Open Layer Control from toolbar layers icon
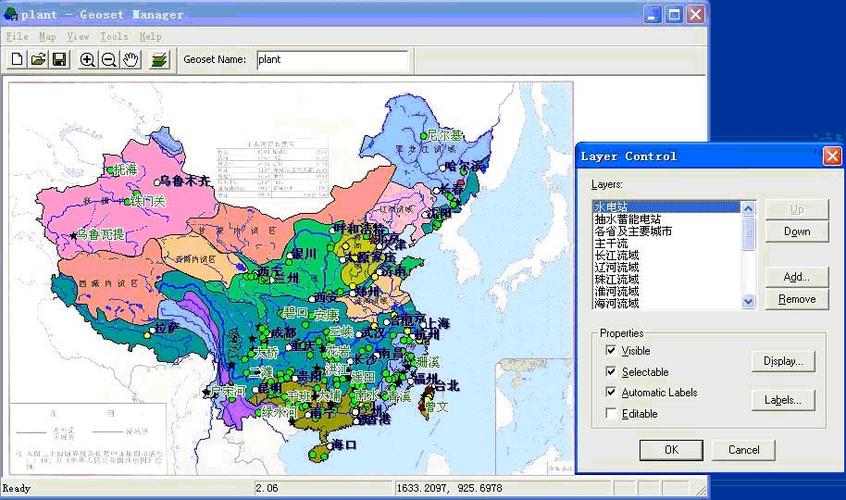The image size is (846, 500). 159,60
